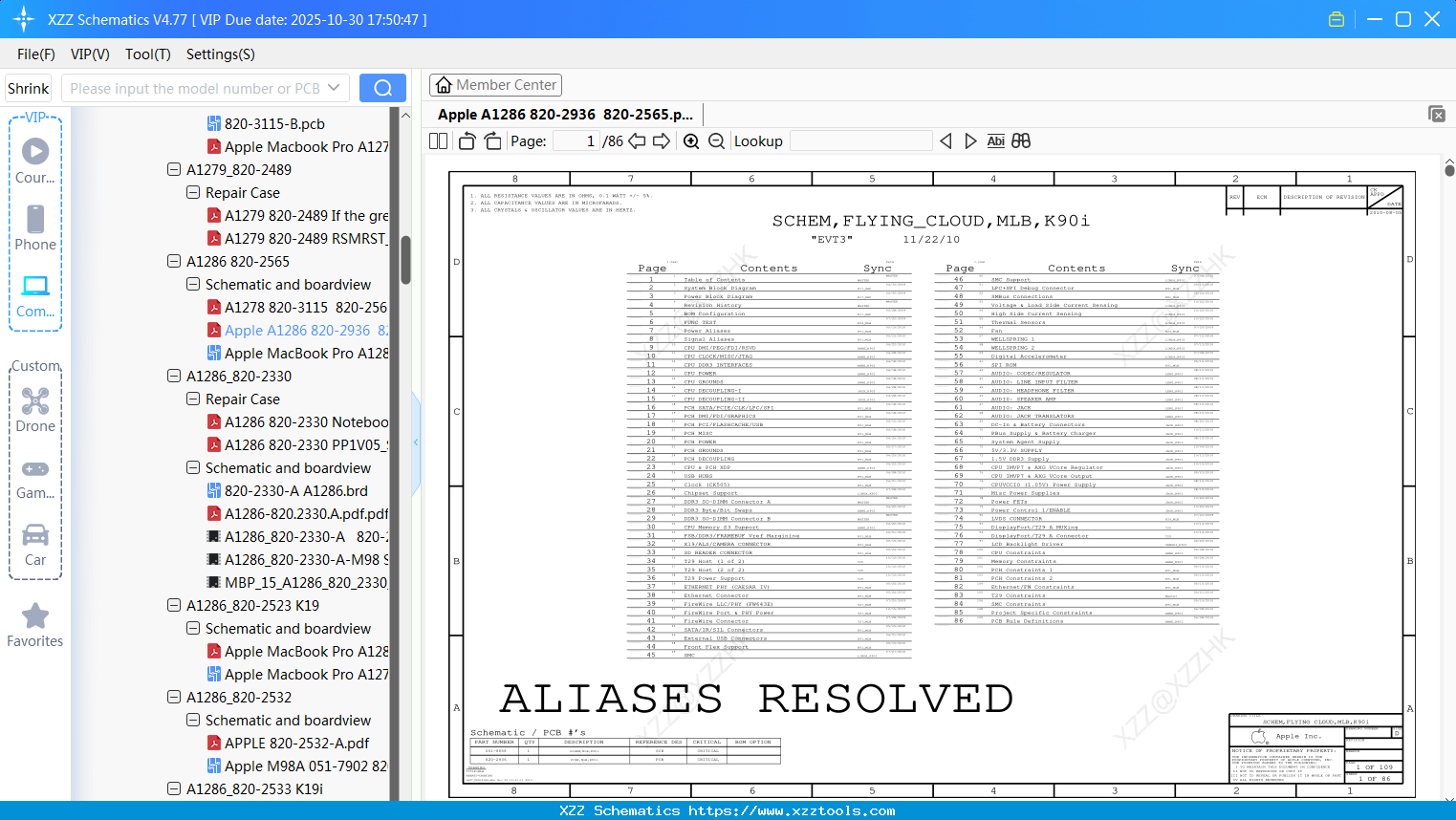Select the A1286_820-2330-A-M98 file
Image resolution: width=1456 pixels, height=820 pixels.
297,559
